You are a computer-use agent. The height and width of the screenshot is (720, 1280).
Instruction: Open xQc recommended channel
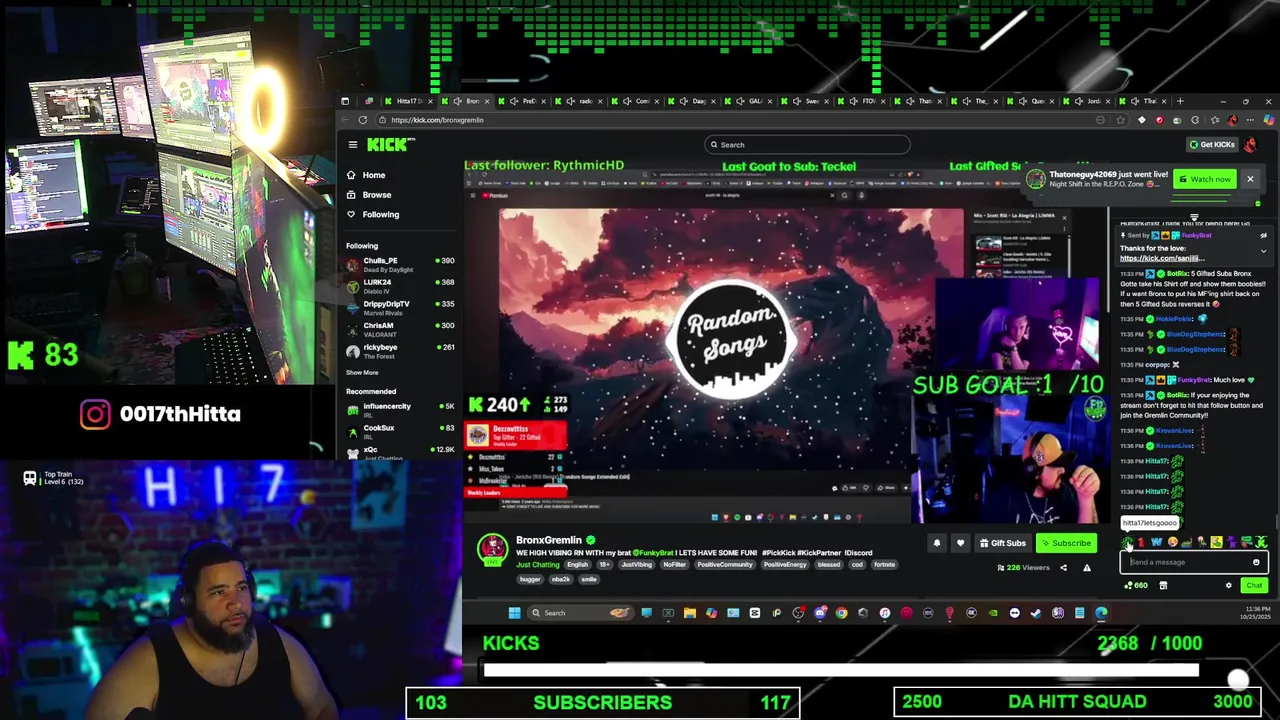pos(400,452)
